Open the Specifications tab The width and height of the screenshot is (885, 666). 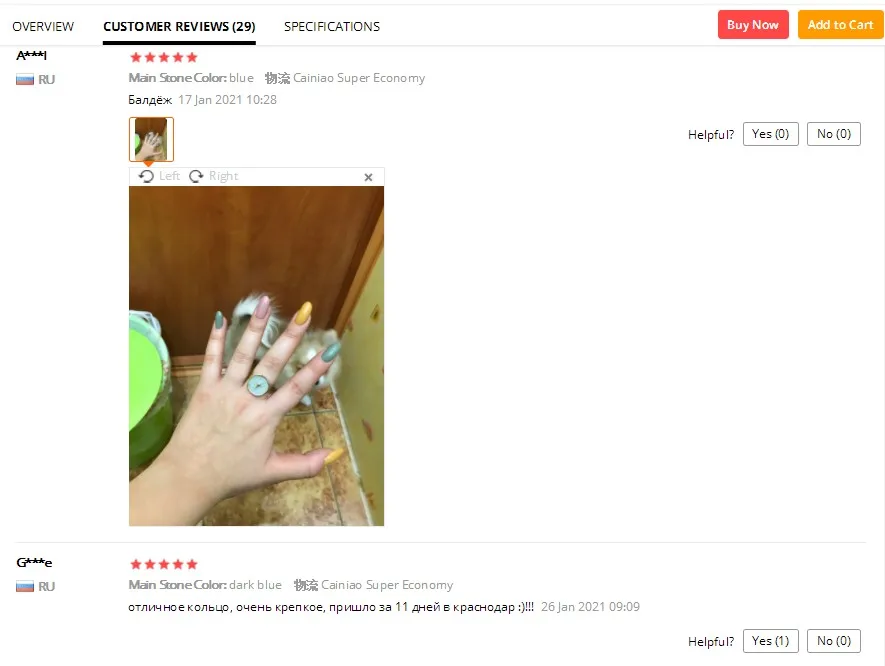[332, 27]
